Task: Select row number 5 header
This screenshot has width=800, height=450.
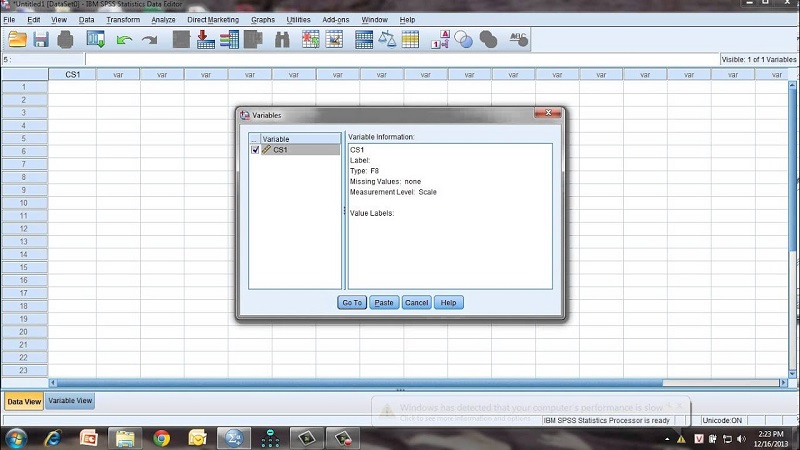Action: (24, 138)
